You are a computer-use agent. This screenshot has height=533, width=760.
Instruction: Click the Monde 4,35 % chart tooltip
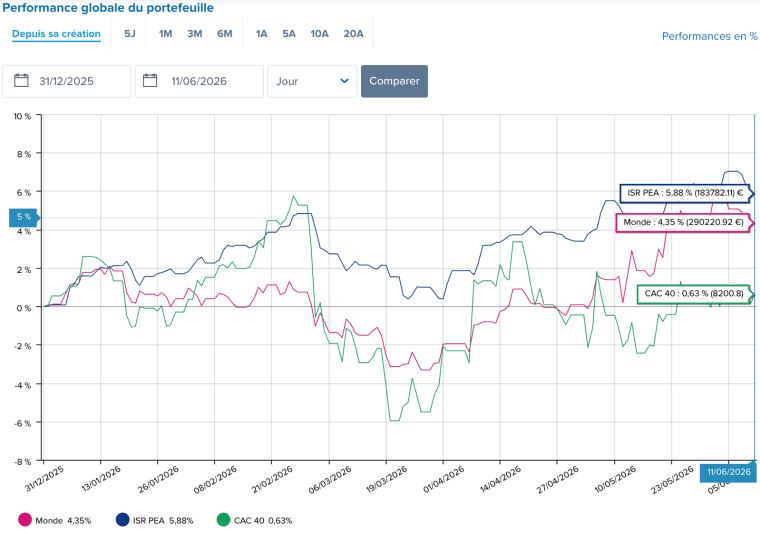coord(684,222)
